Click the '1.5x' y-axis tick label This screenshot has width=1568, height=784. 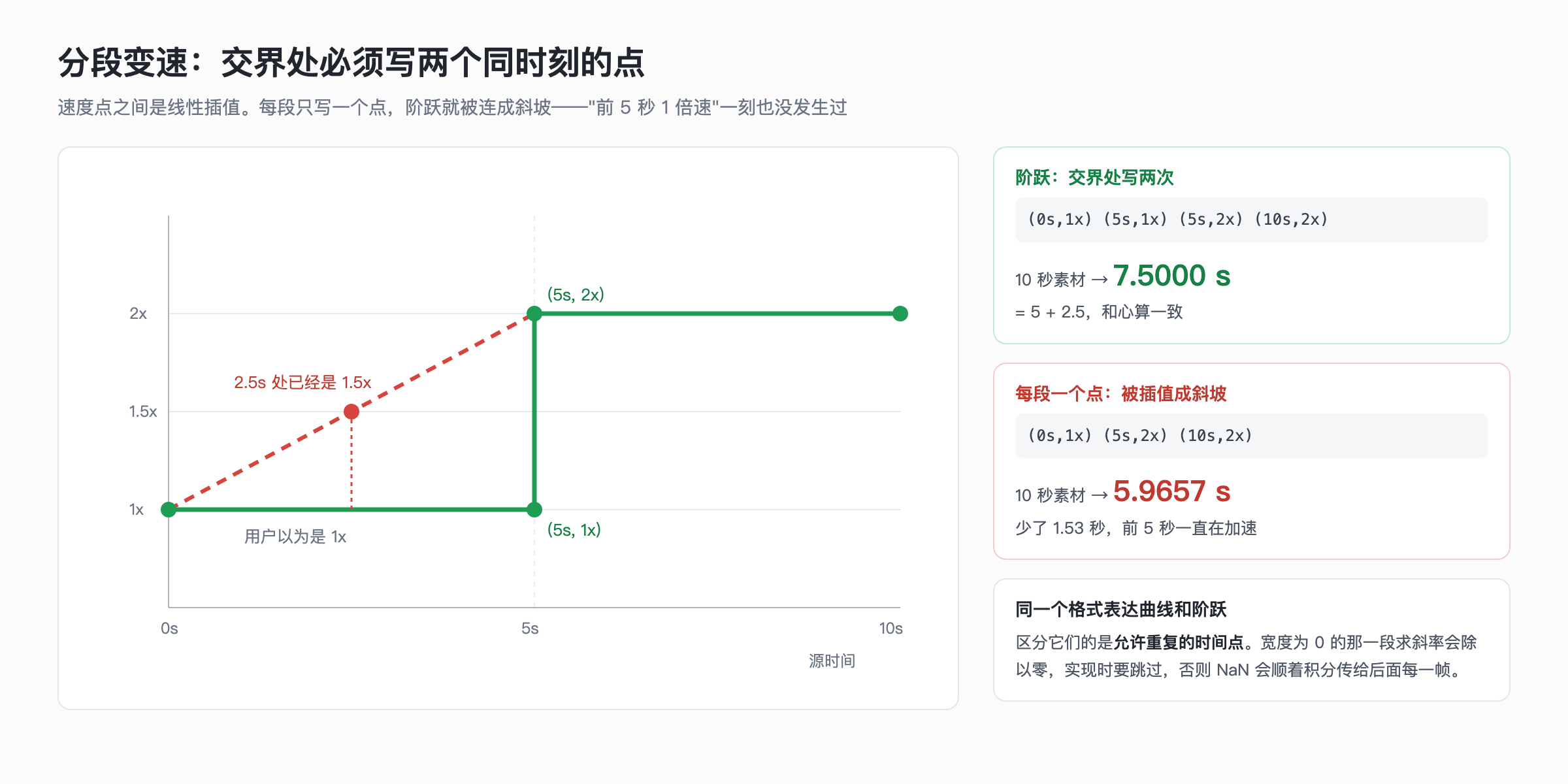point(143,412)
